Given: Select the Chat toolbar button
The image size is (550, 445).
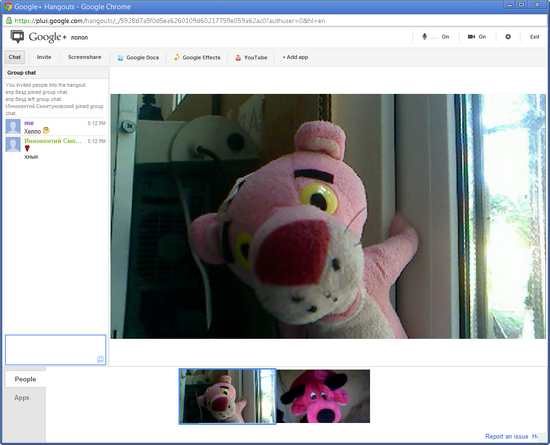Looking at the screenshot, I should 15,57.
